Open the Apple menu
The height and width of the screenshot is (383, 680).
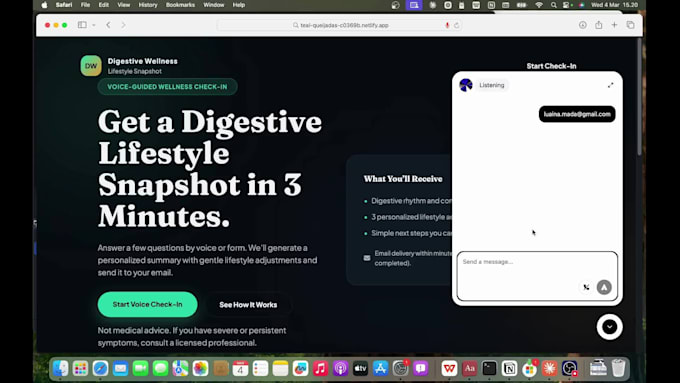[44, 5]
